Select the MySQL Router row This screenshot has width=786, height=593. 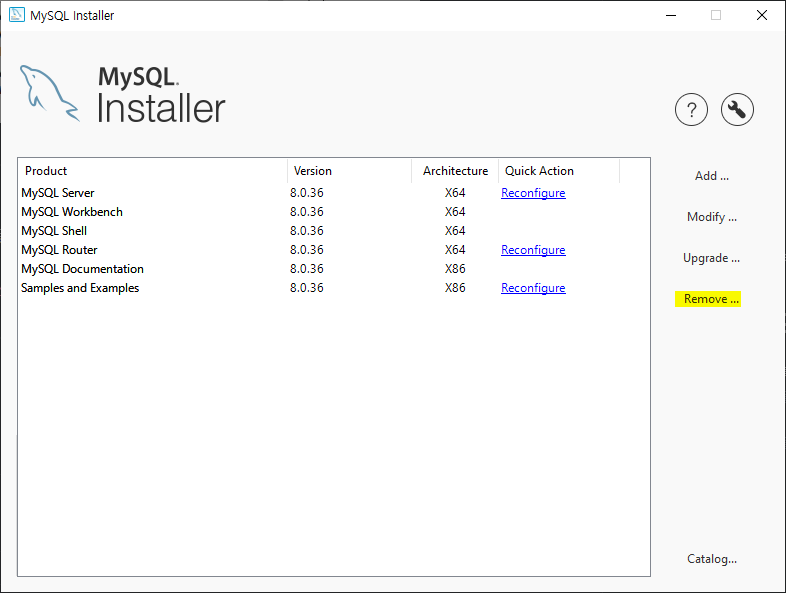click(x=334, y=250)
